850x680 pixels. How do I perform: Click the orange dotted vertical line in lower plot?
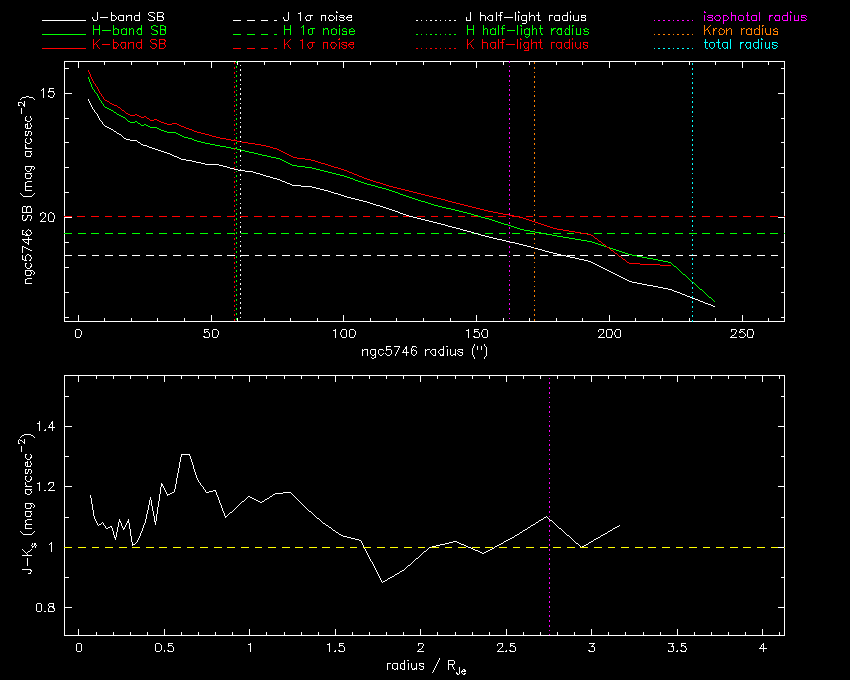[x=549, y=450]
